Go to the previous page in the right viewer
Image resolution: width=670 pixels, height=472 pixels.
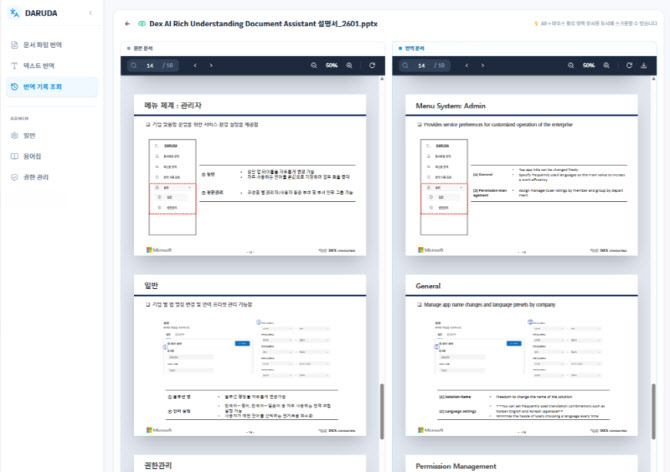pos(467,66)
